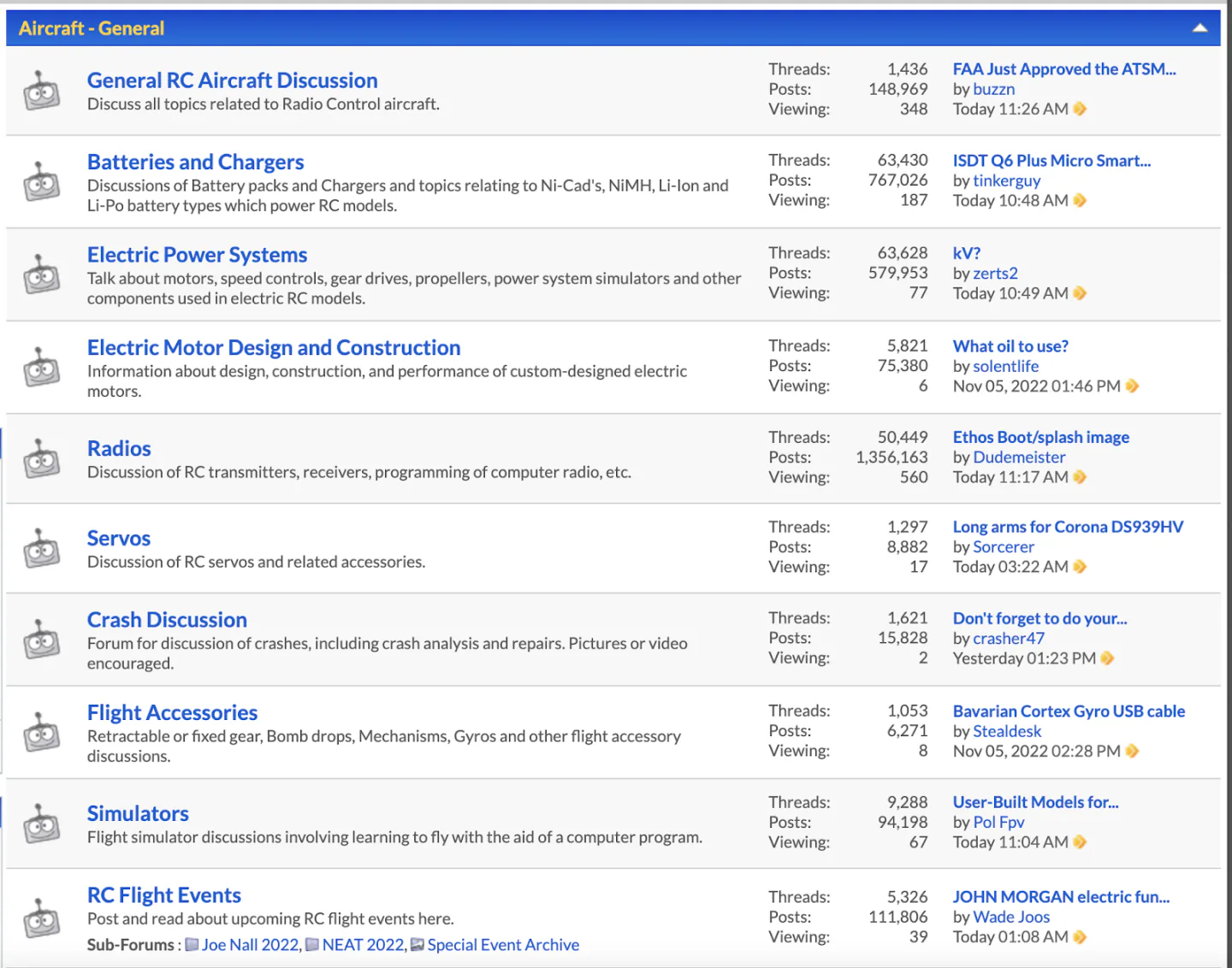This screenshot has width=1232, height=968.
Task: View user profile Wade Joos
Action: pos(1012,917)
